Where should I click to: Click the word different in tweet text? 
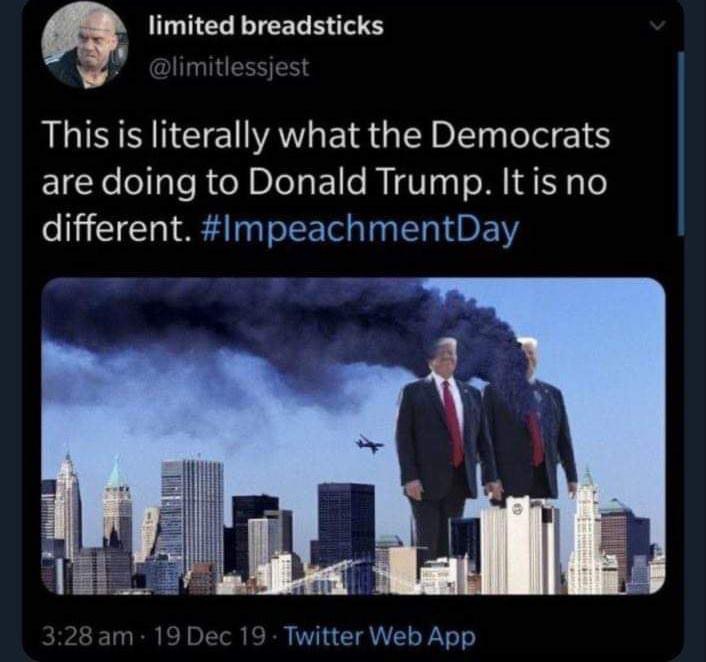pyautogui.click(x=113, y=229)
